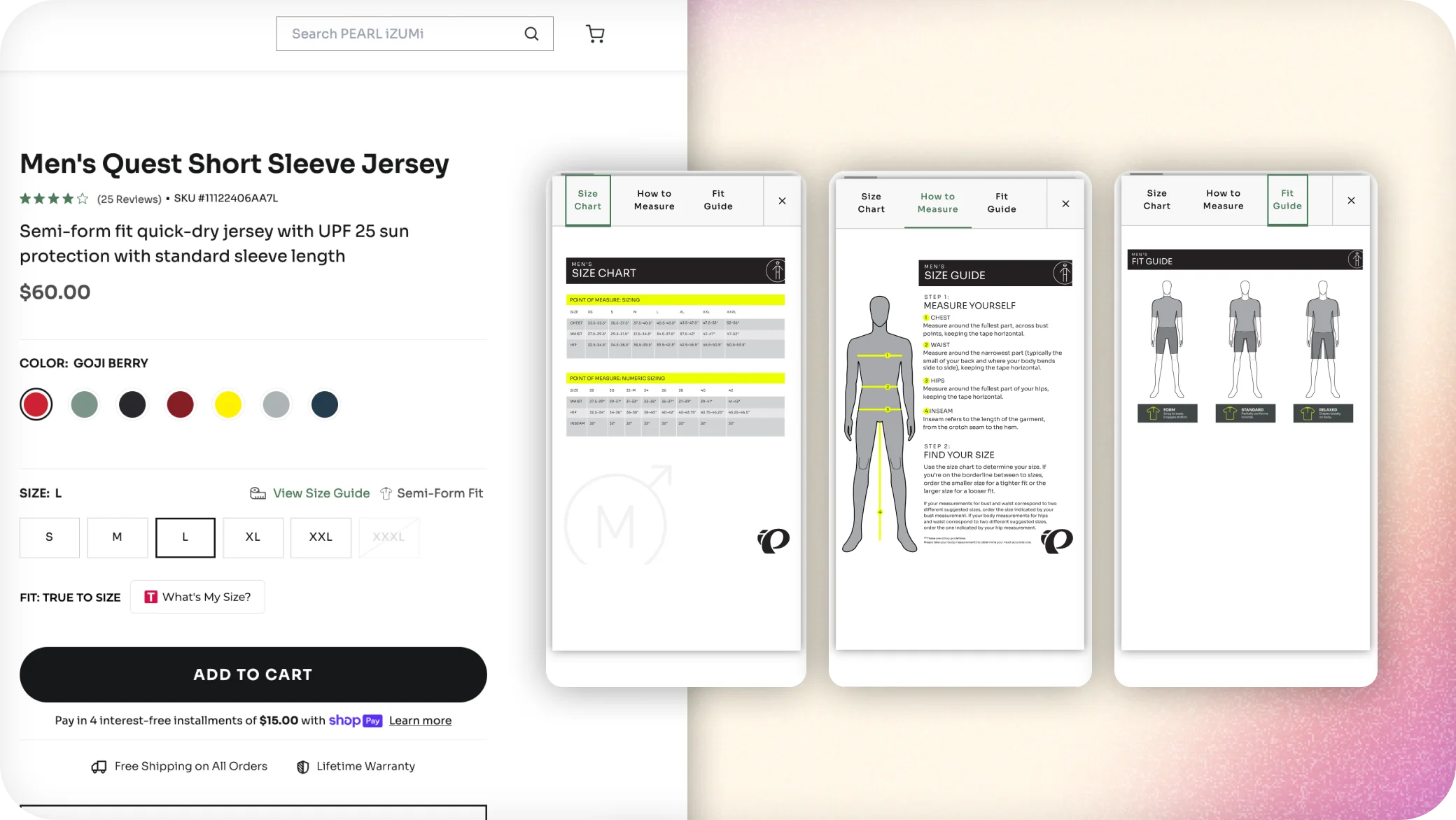The width and height of the screenshot is (1456, 820).
Task: Close the How to Measure popup panel
Action: (1065, 204)
